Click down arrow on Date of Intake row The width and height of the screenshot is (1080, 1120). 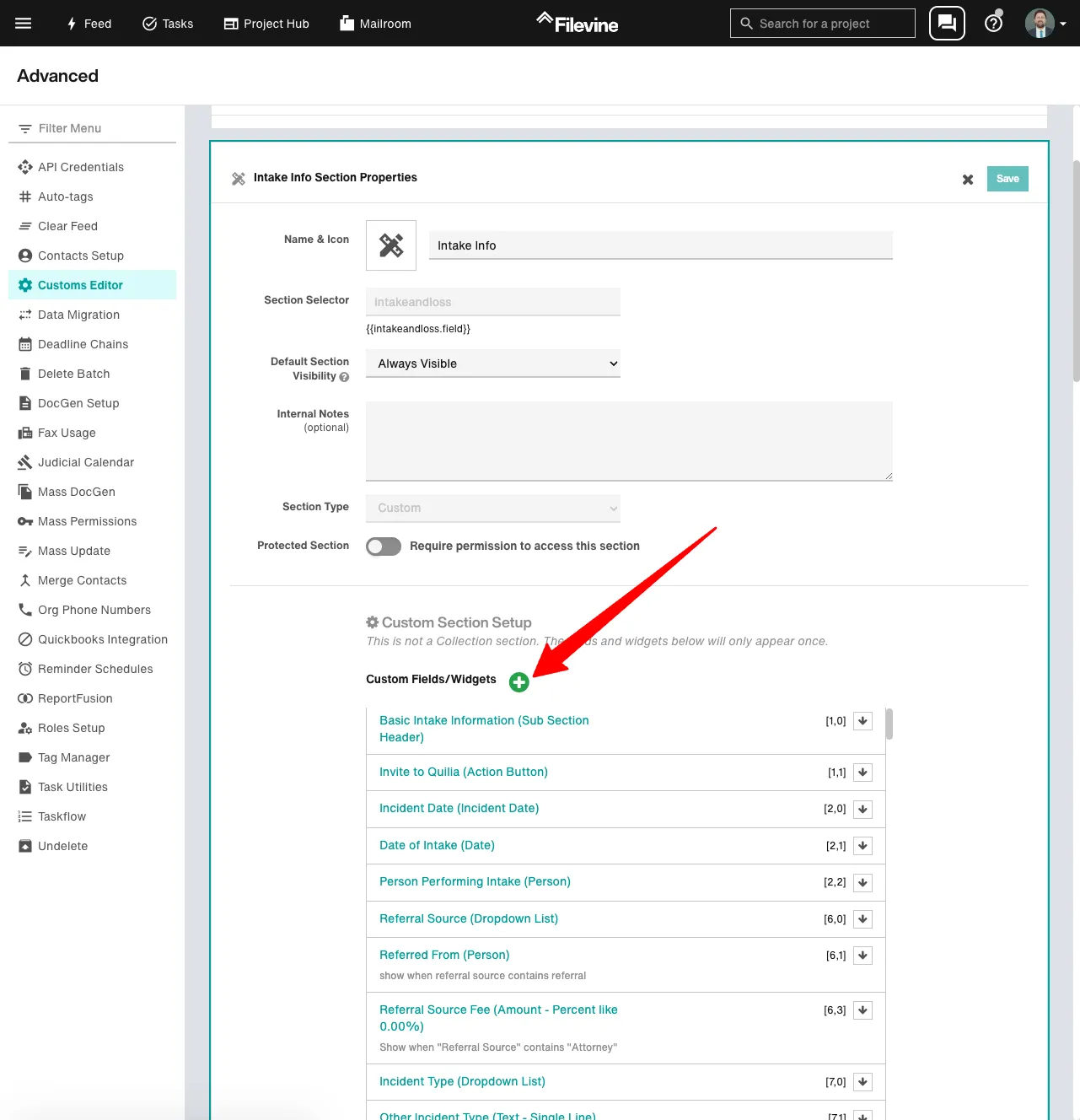[x=862, y=846]
